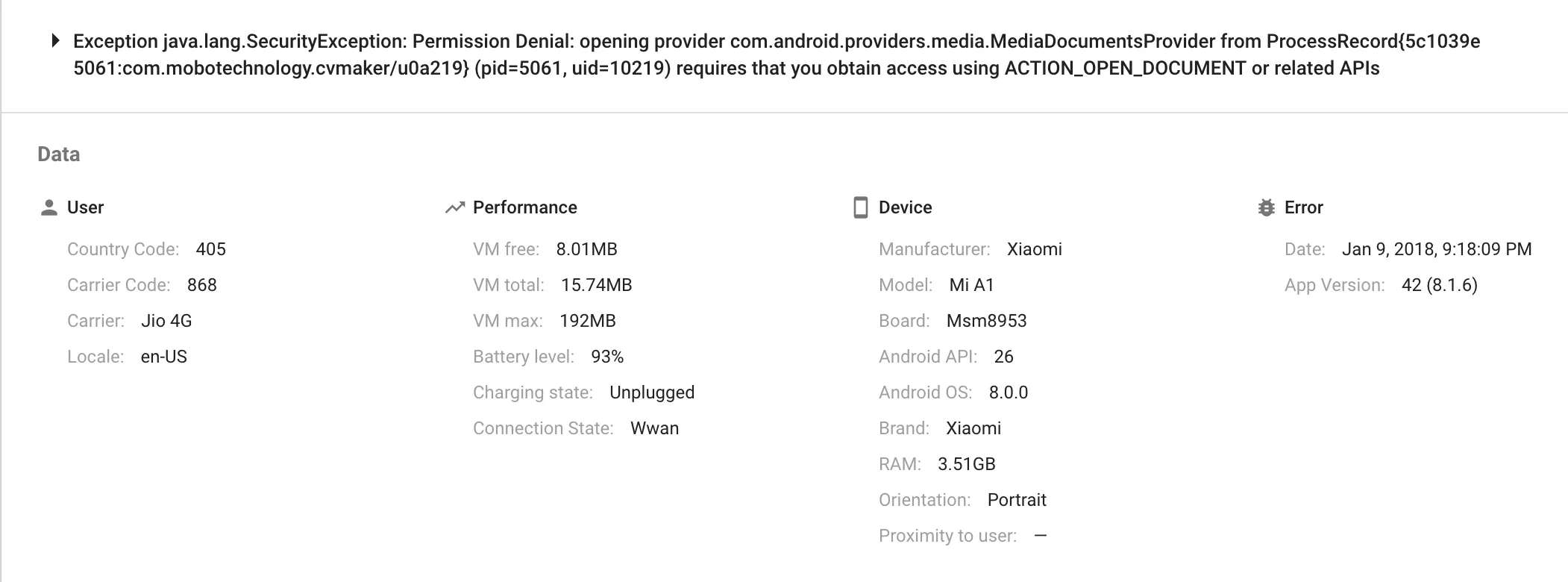Viewport: 1568px width, 582px height.
Task: Click the User section title
Action: tap(85, 207)
